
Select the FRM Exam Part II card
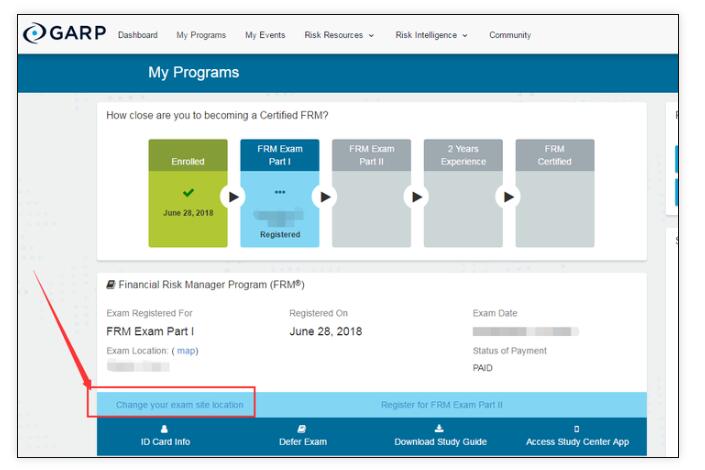(371, 193)
